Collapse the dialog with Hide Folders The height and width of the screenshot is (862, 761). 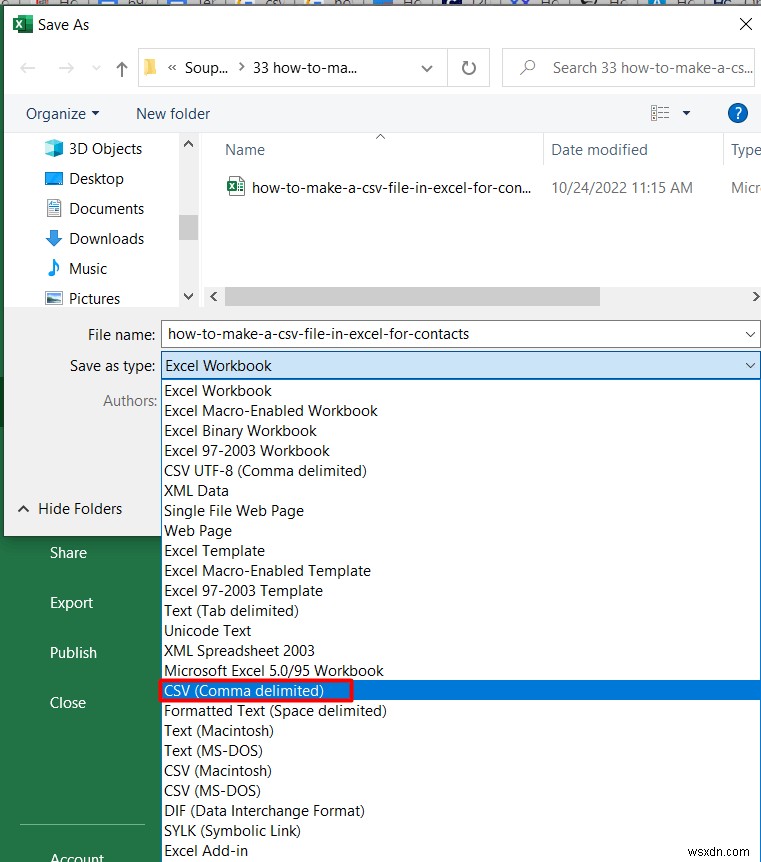tap(80, 508)
